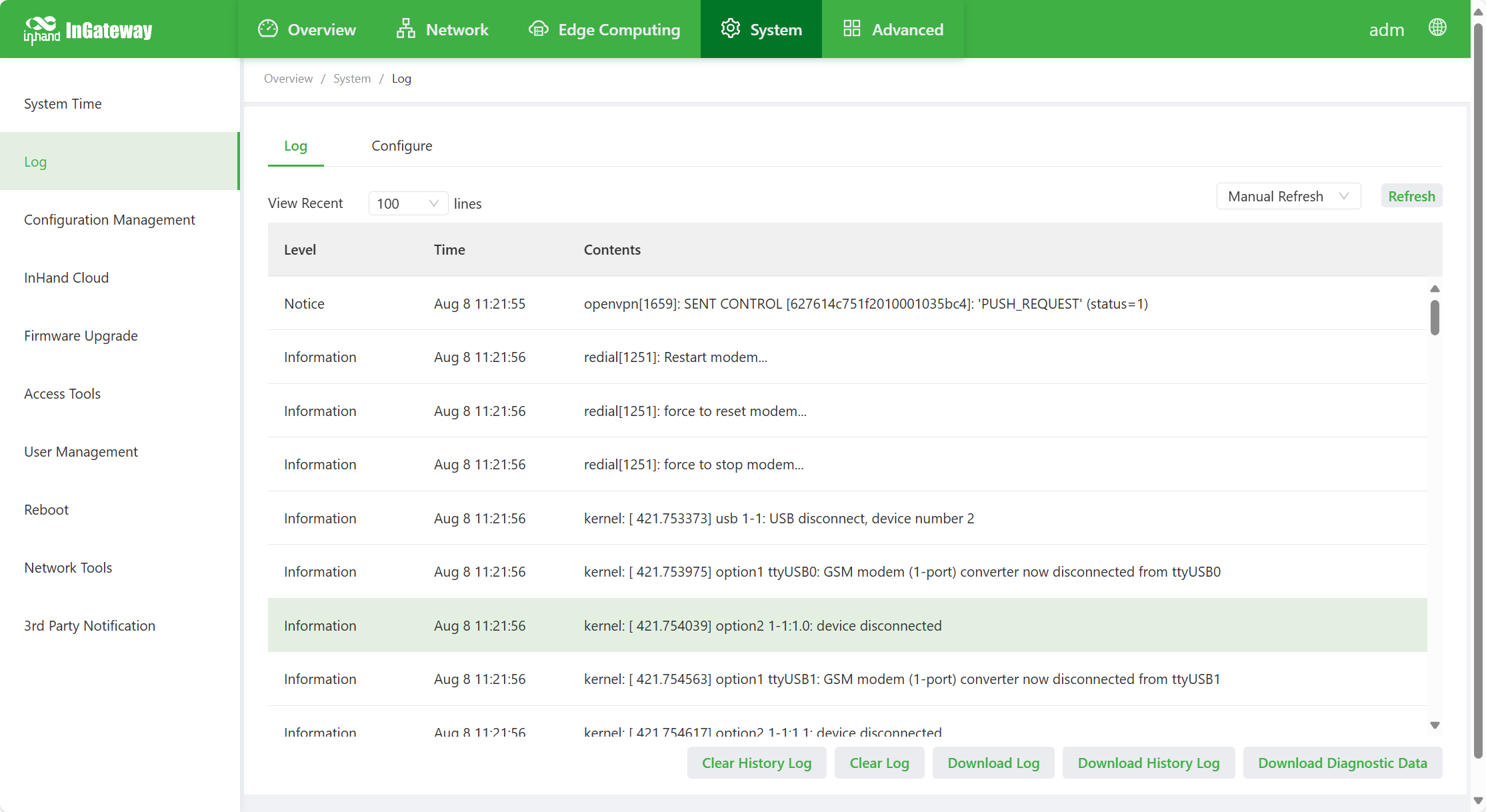
Task: Click the Advanced grid icon
Action: click(x=851, y=29)
